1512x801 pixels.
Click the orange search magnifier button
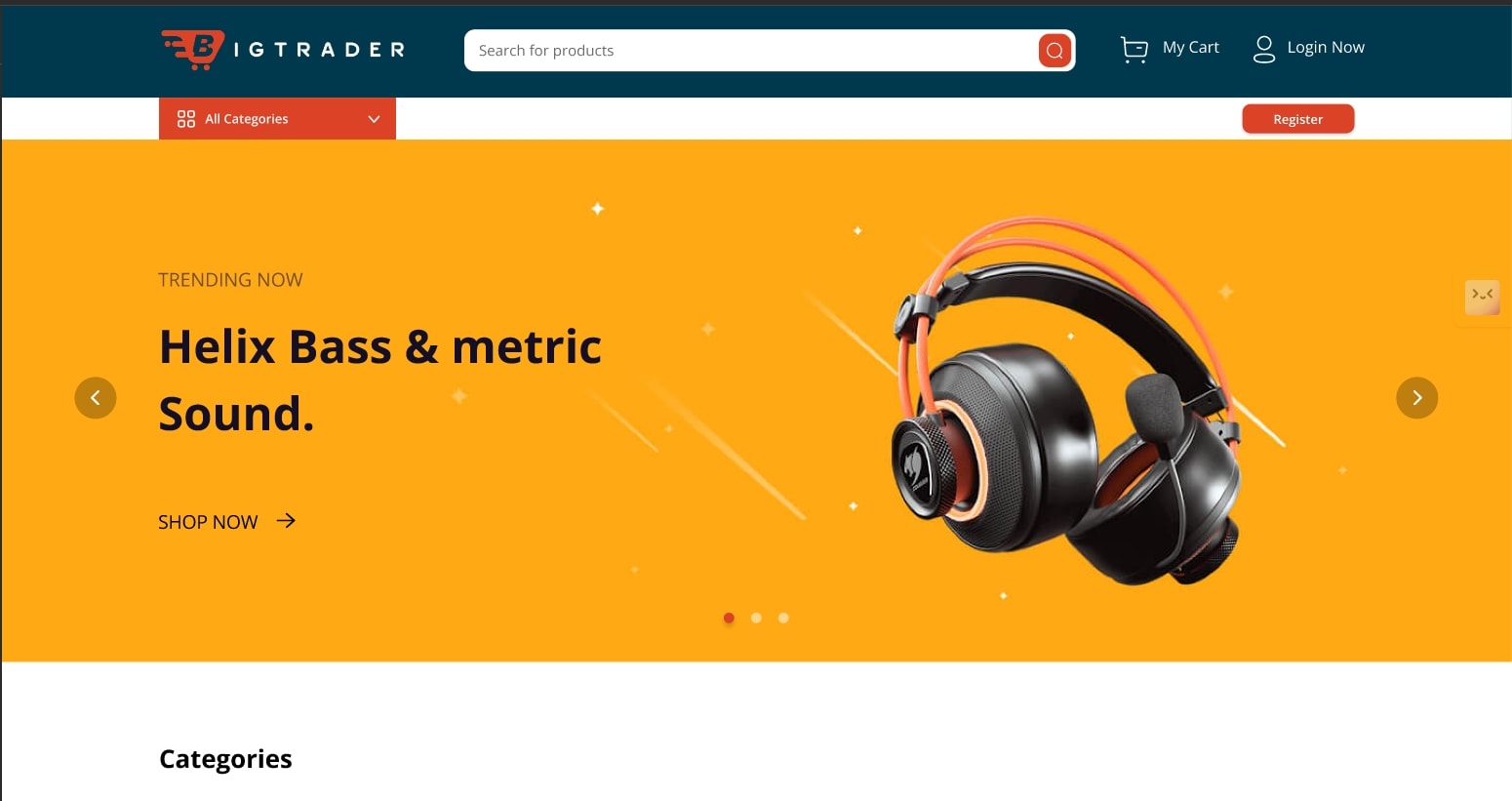[x=1054, y=51]
